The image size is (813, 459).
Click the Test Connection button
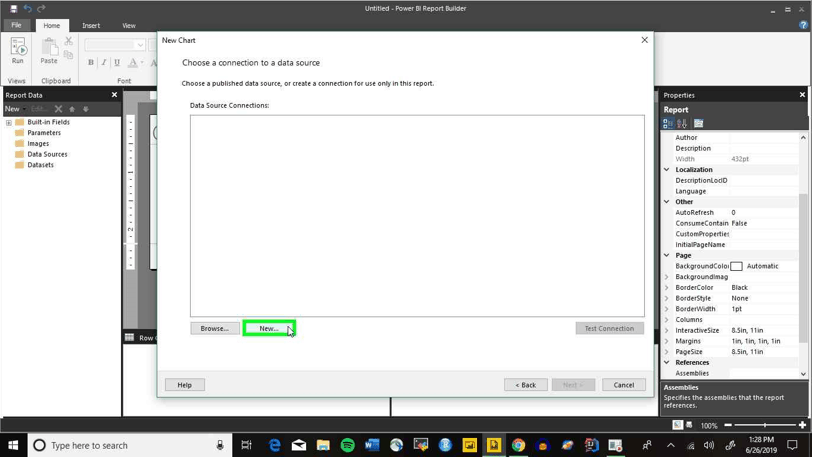[x=609, y=328]
